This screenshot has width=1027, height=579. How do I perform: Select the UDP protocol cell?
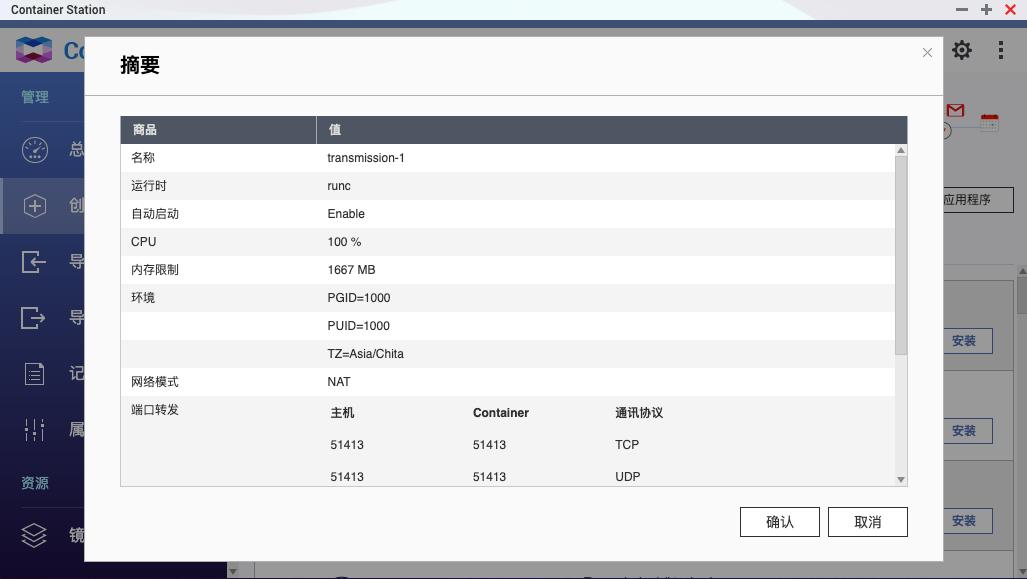pos(627,477)
